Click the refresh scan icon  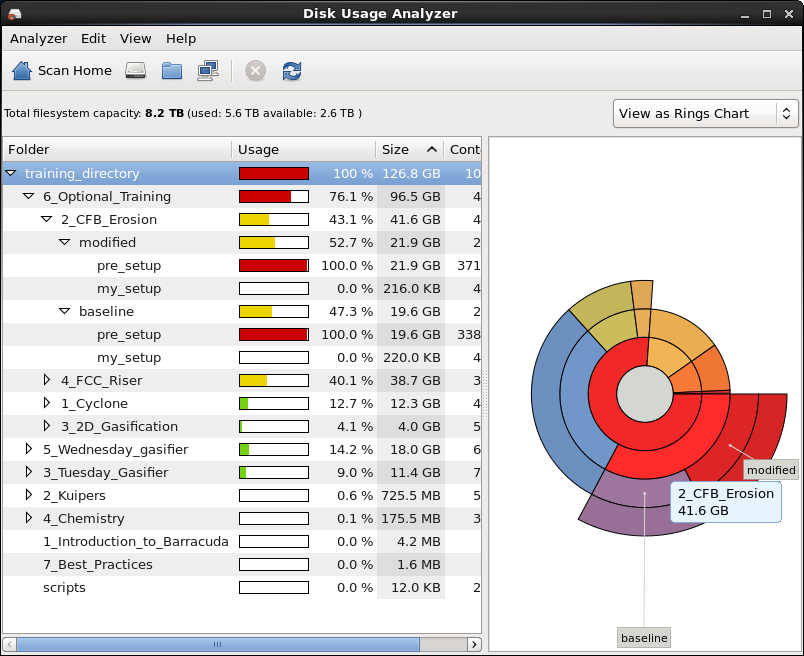(x=292, y=71)
